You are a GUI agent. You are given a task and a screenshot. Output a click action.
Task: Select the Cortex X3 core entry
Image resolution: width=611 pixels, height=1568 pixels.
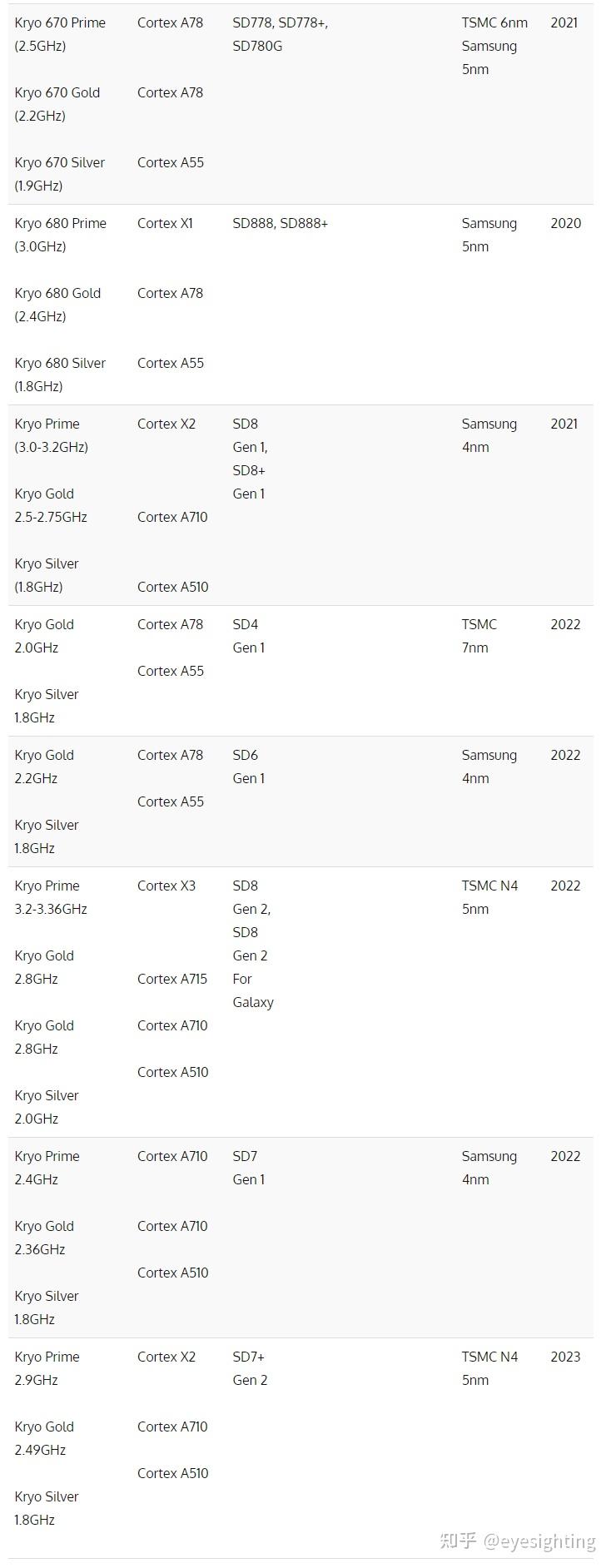tap(166, 886)
